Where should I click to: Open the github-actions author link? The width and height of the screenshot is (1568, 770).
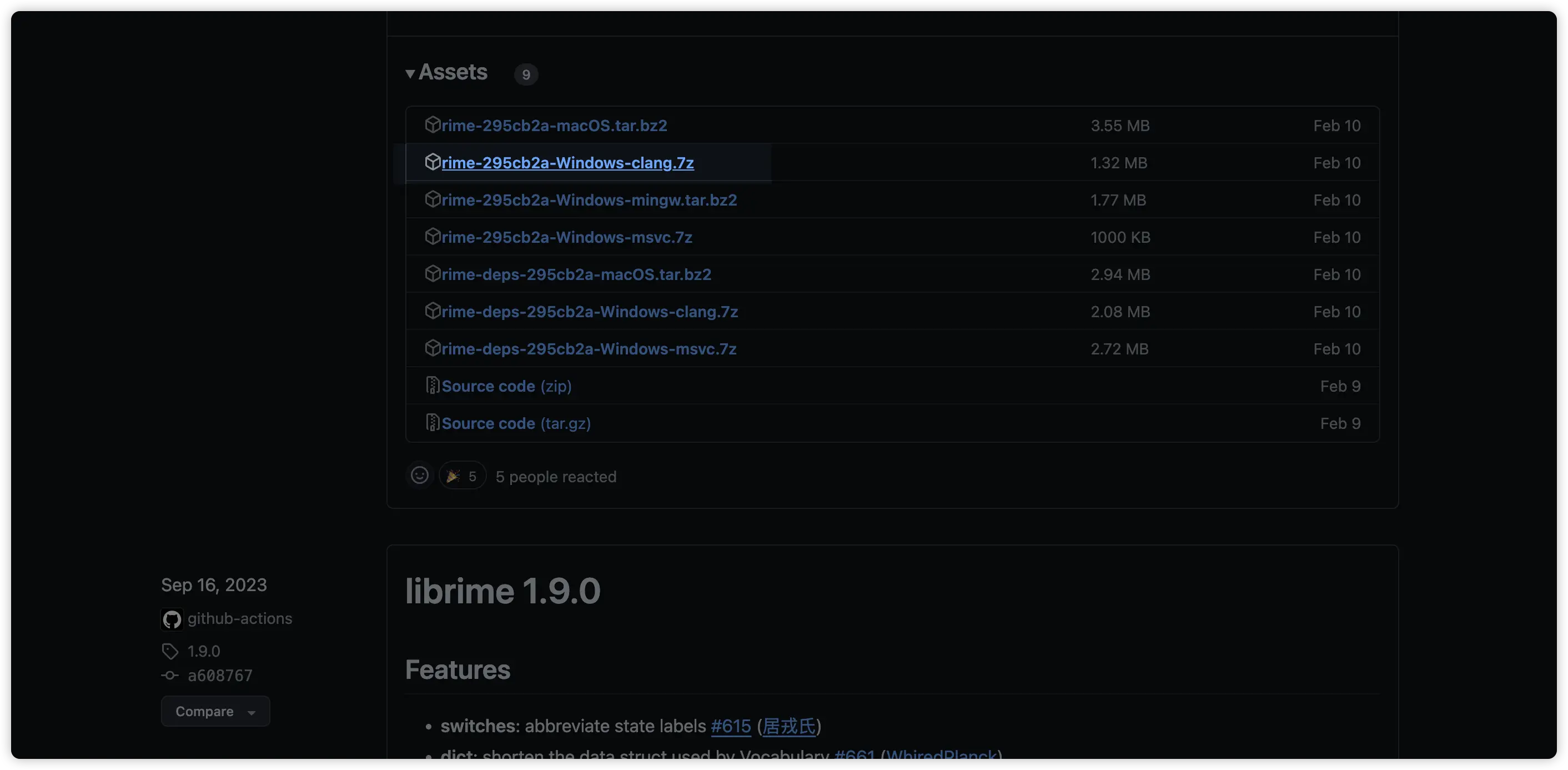[240, 618]
